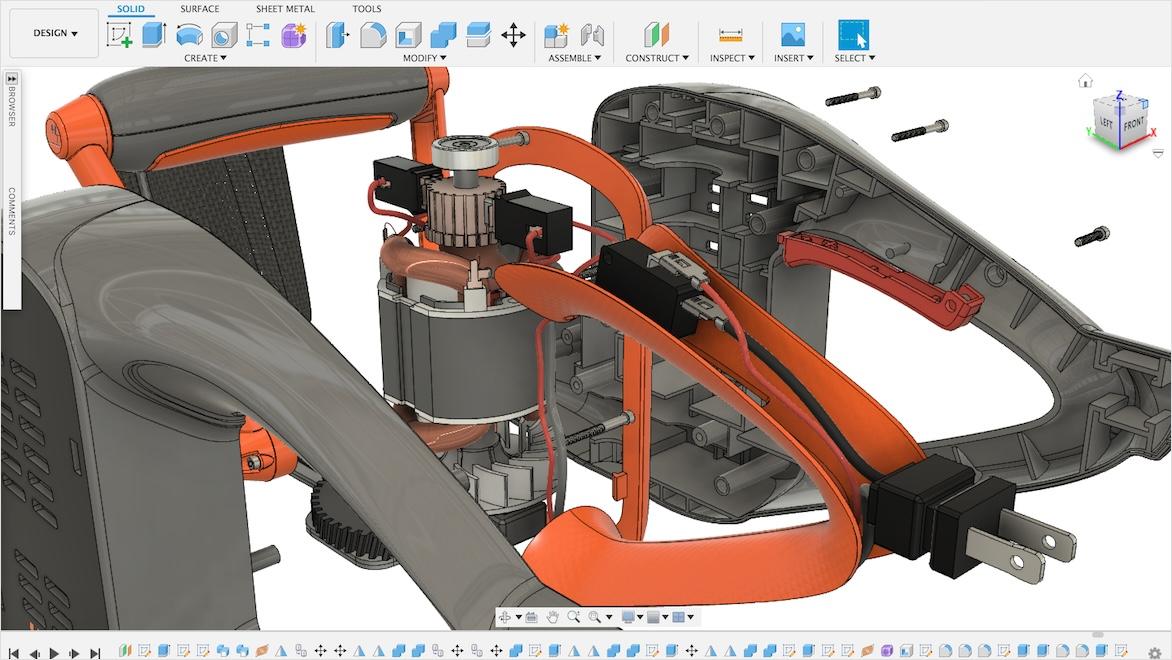Select the Move/Copy tool in Modify
Image resolution: width=1172 pixels, height=660 pixels.
coord(512,35)
